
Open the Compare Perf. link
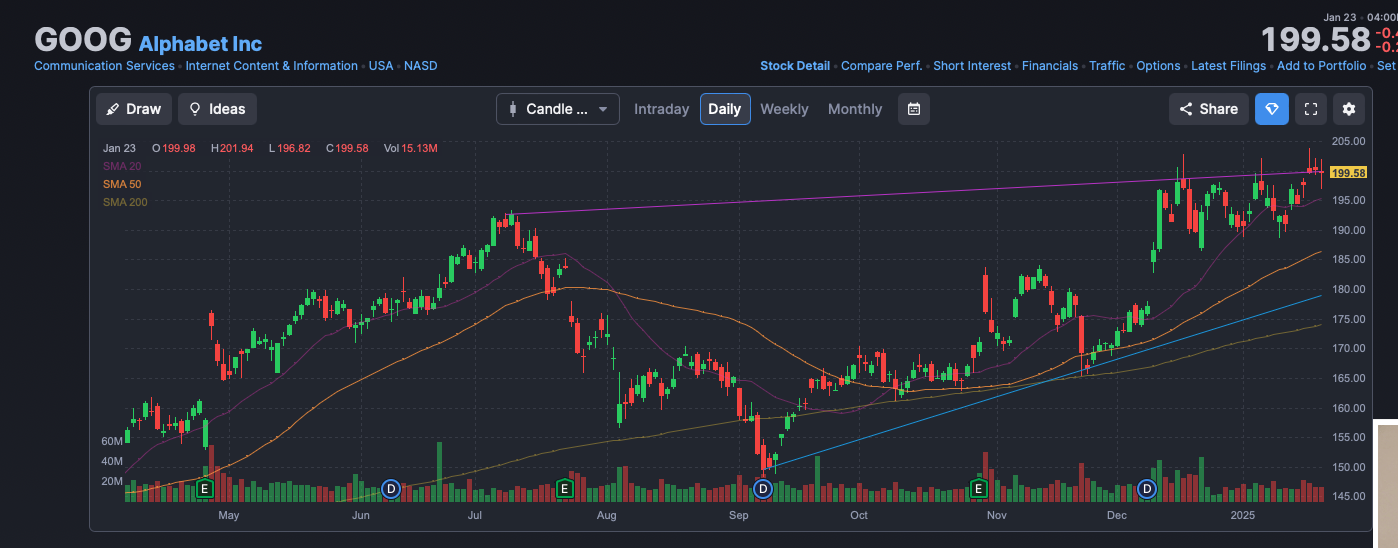(x=881, y=66)
